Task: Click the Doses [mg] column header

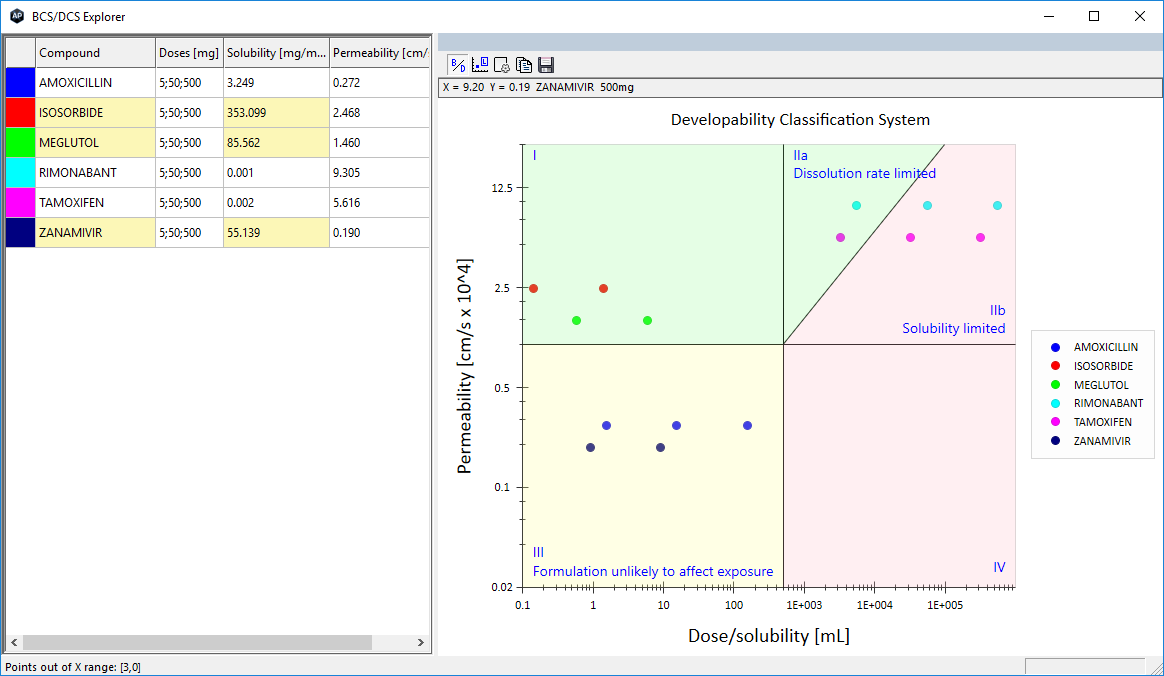Action: coord(189,53)
